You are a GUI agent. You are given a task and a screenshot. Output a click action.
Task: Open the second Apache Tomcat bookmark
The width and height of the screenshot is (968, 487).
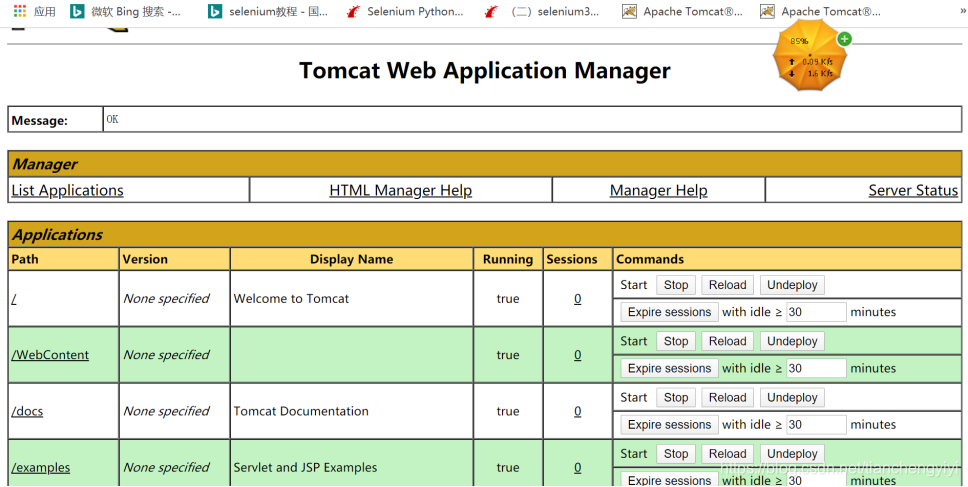820,11
